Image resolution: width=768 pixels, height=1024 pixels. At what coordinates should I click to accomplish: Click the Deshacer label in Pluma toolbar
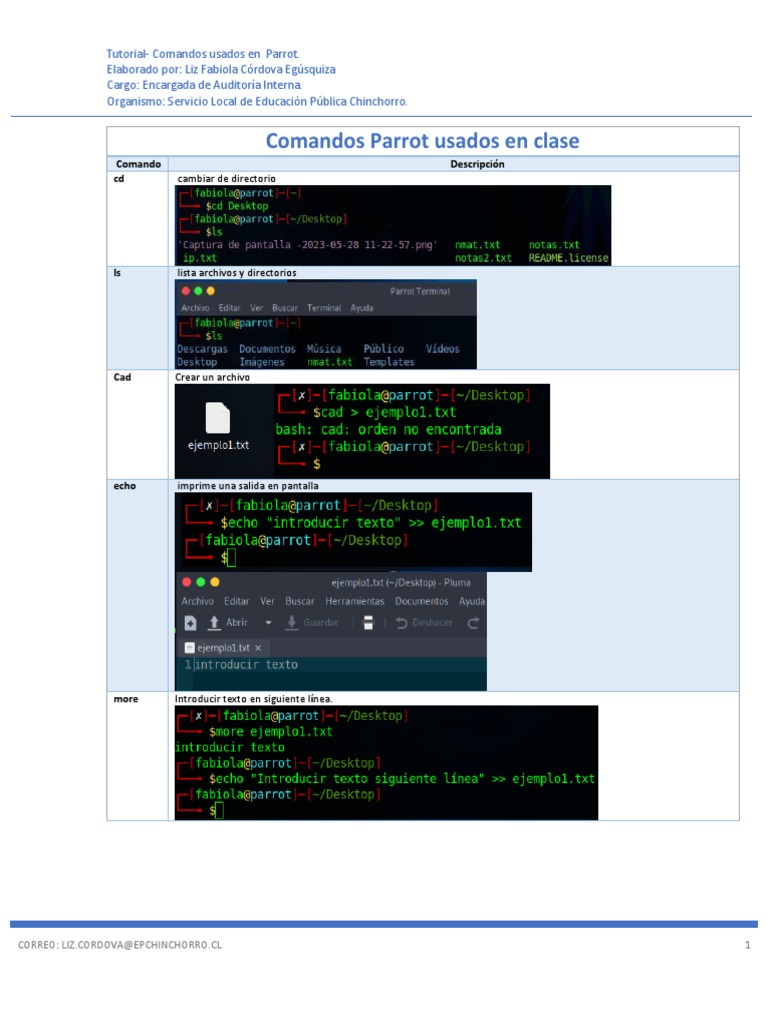coord(432,622)
